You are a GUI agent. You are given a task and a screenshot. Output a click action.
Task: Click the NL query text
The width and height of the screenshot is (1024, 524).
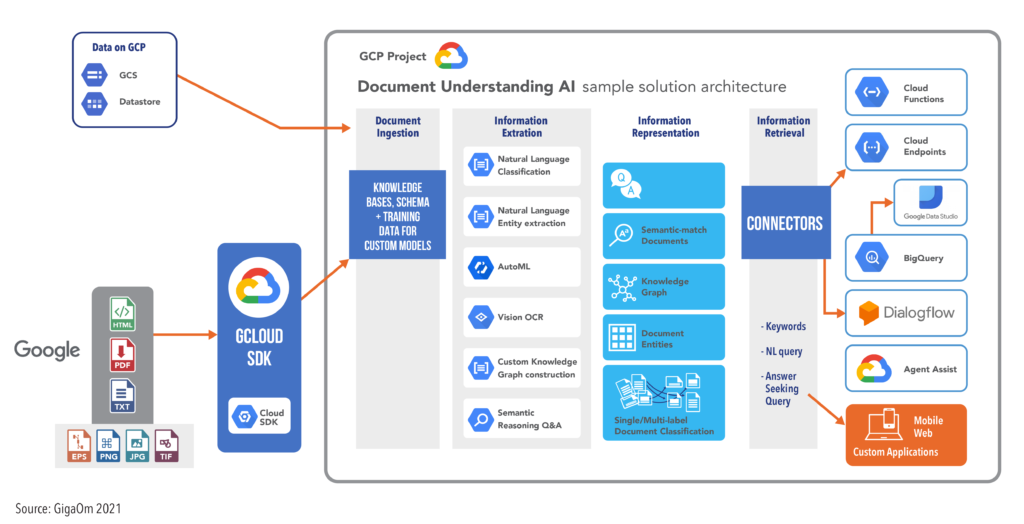(781, 352)
